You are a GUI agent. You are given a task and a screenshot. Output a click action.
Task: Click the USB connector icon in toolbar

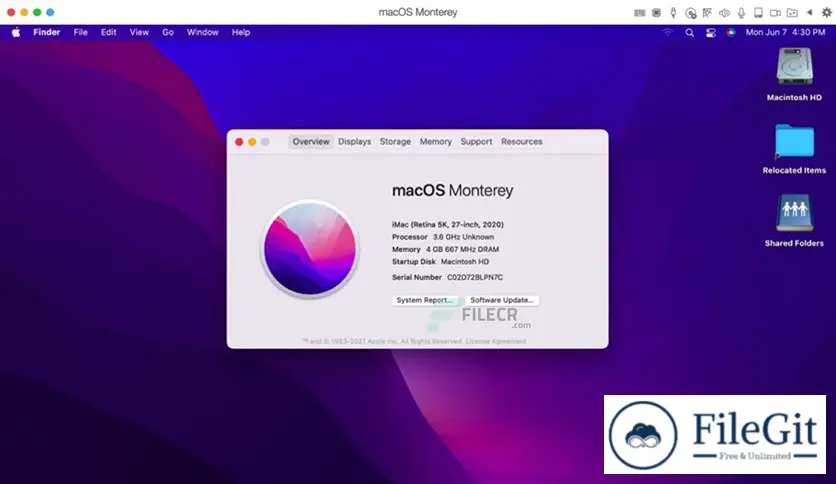[x=674, y=12]
